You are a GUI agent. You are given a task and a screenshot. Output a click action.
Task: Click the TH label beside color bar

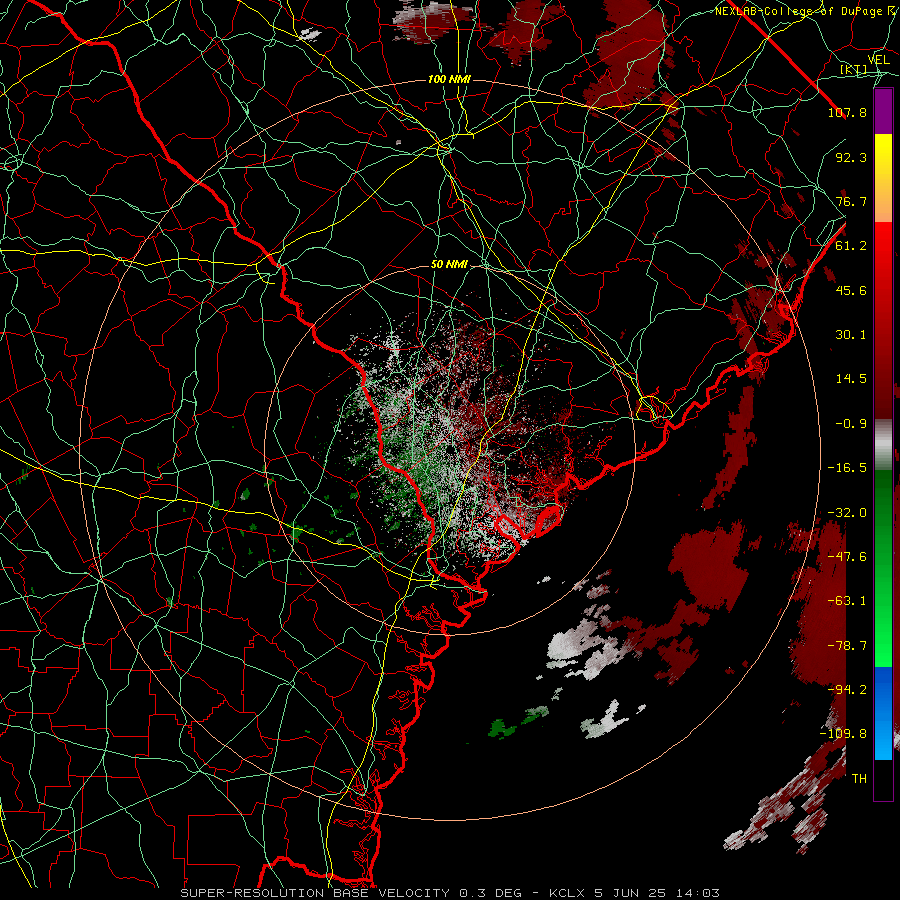859,779
